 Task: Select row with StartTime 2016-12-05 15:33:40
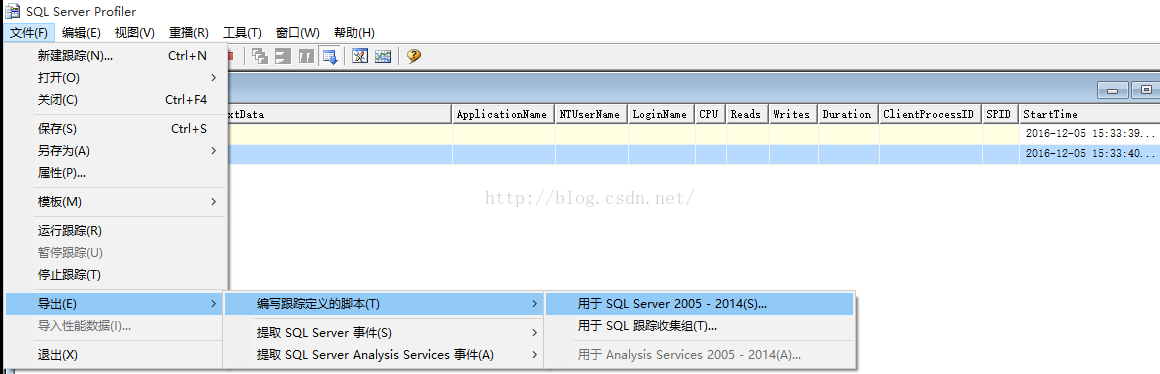tap(694, 154)
